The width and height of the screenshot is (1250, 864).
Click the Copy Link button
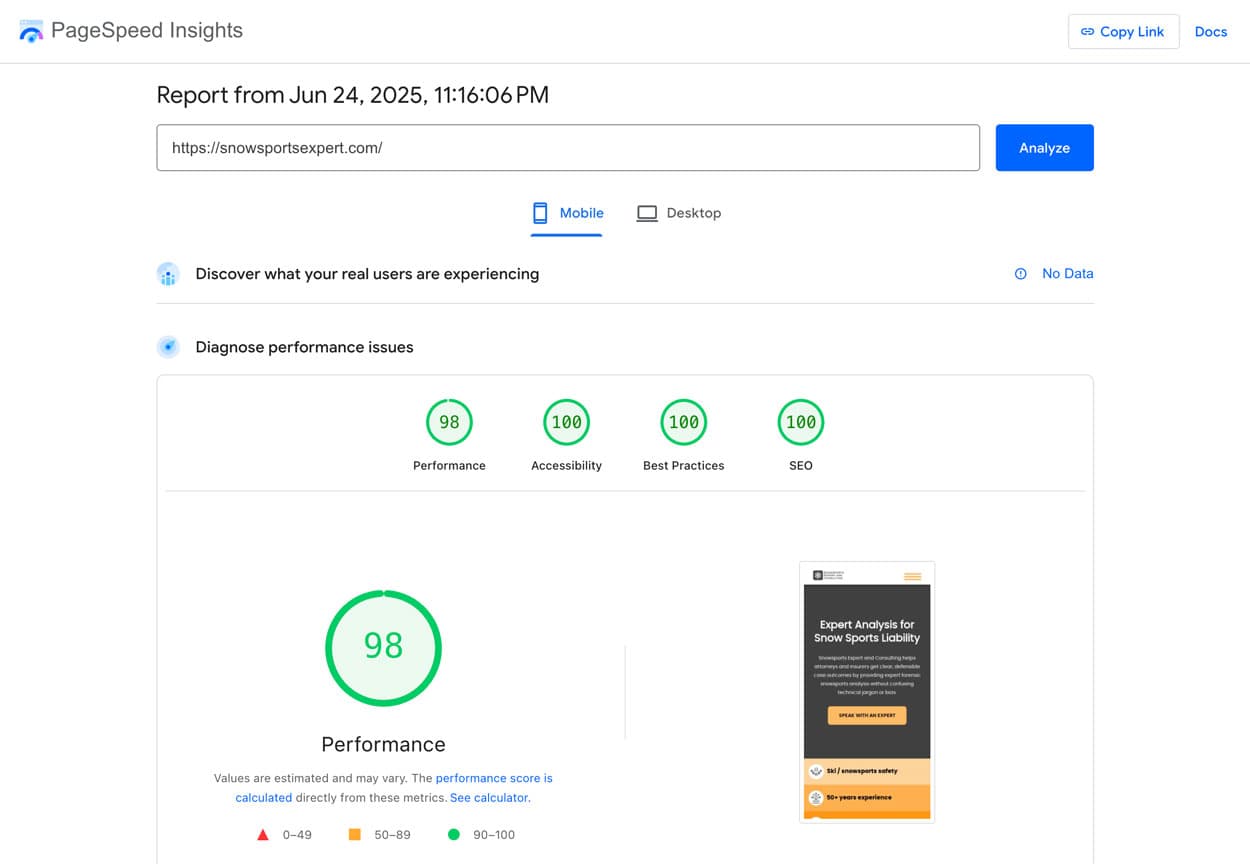pyautogui.click(x=1123, y=32)
